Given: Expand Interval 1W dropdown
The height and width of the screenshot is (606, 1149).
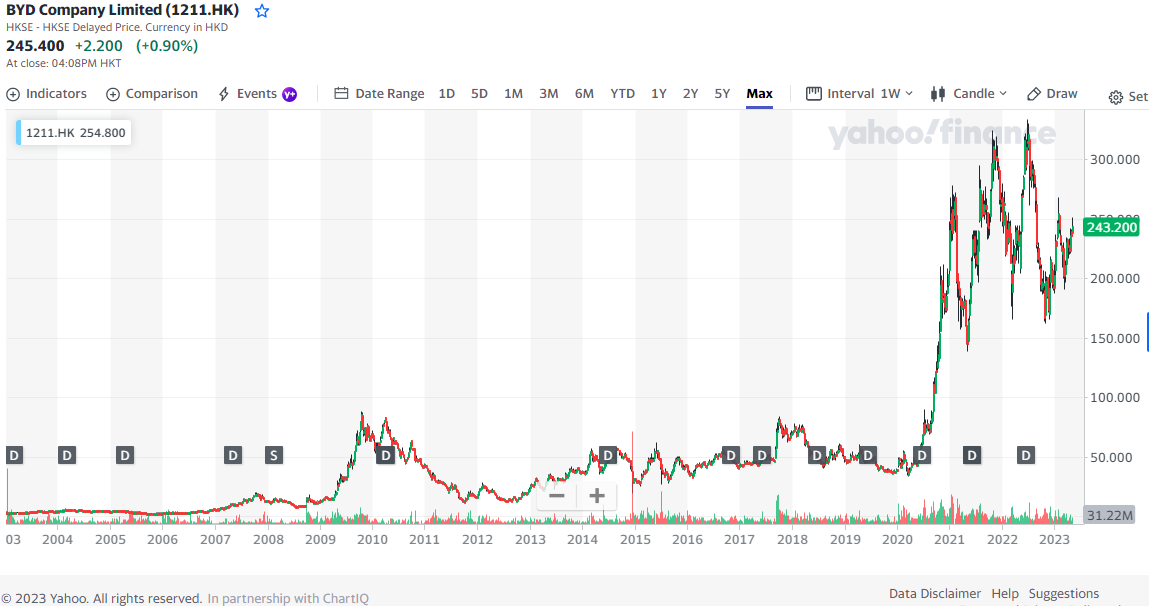Looking at the screenshot, I should point(860,94).
